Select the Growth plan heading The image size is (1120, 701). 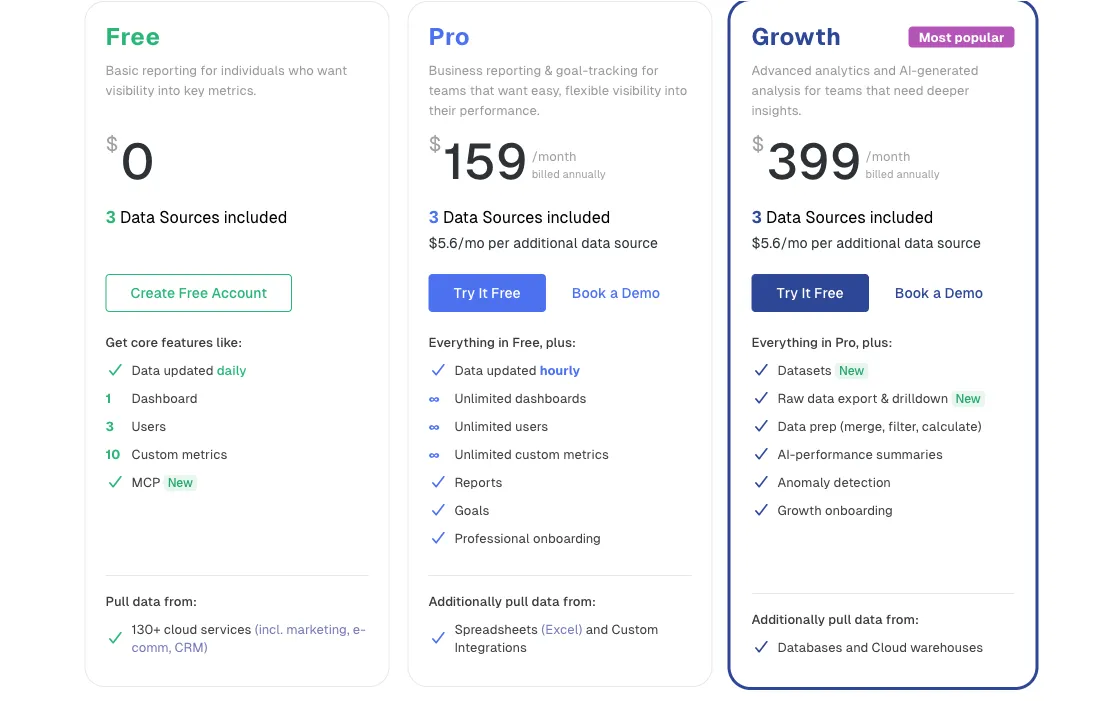click(x=796, y=37)
